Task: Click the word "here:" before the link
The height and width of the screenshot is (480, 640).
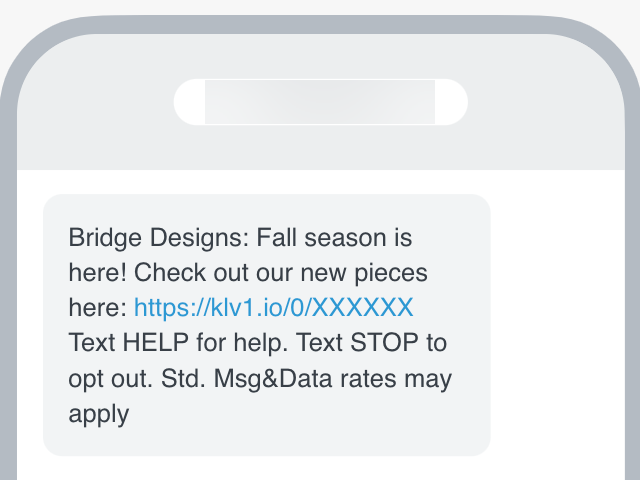Action: coord(97,307)
